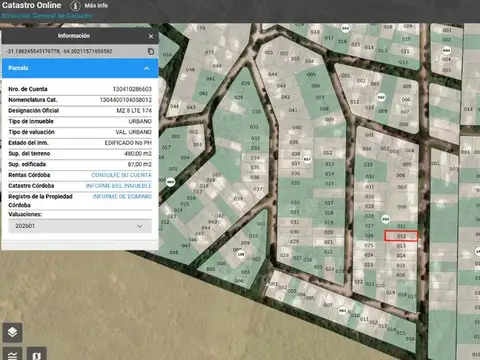Select VAL. URBANO value

pos(133,132)
